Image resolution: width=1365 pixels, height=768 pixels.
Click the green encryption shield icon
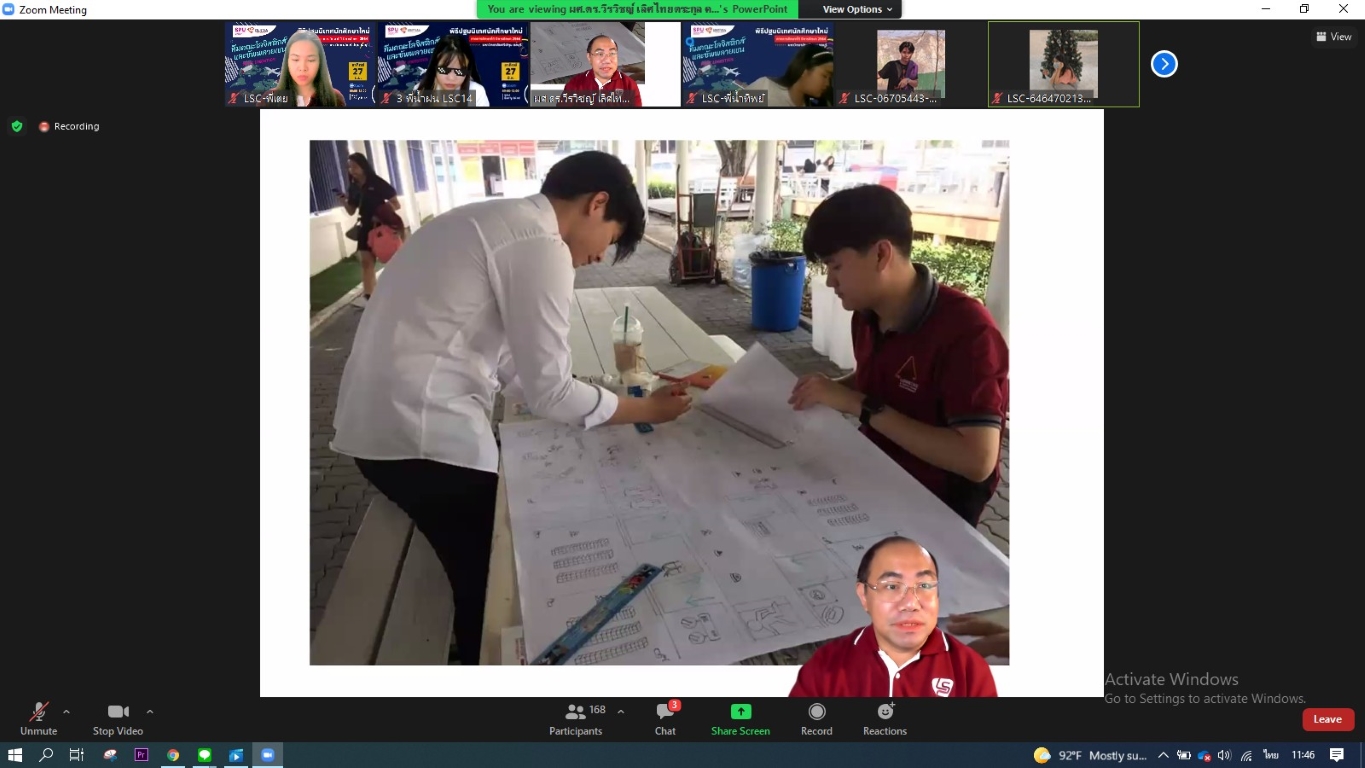(x=17, y=126)
